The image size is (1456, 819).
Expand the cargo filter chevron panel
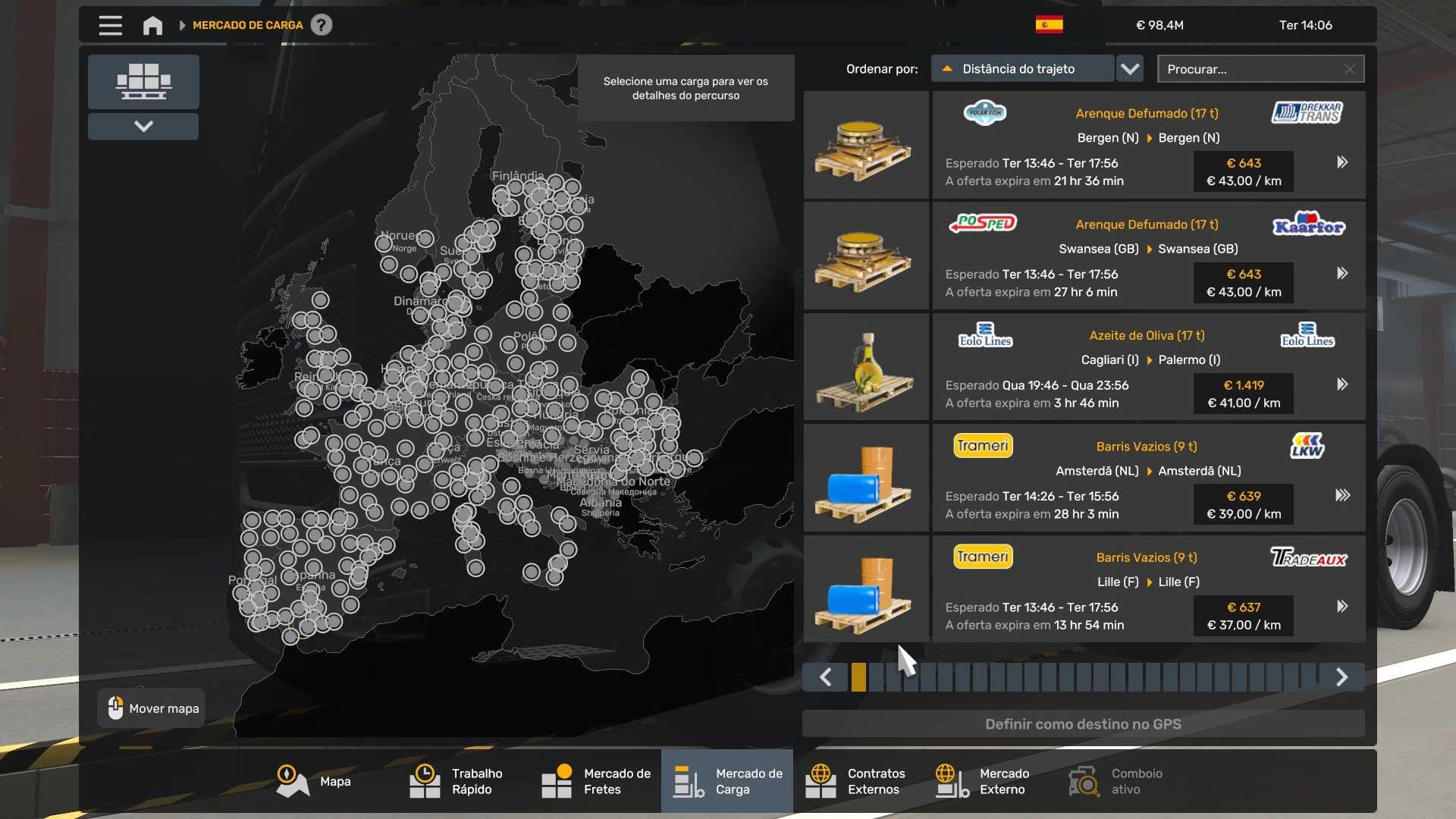click(143, 126)
